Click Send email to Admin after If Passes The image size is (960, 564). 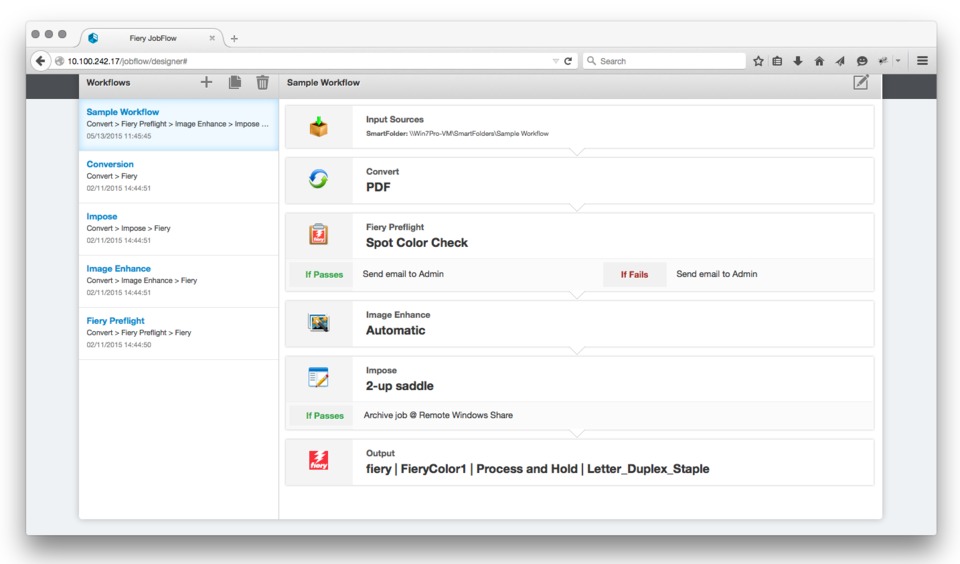[x=403, y=274]
